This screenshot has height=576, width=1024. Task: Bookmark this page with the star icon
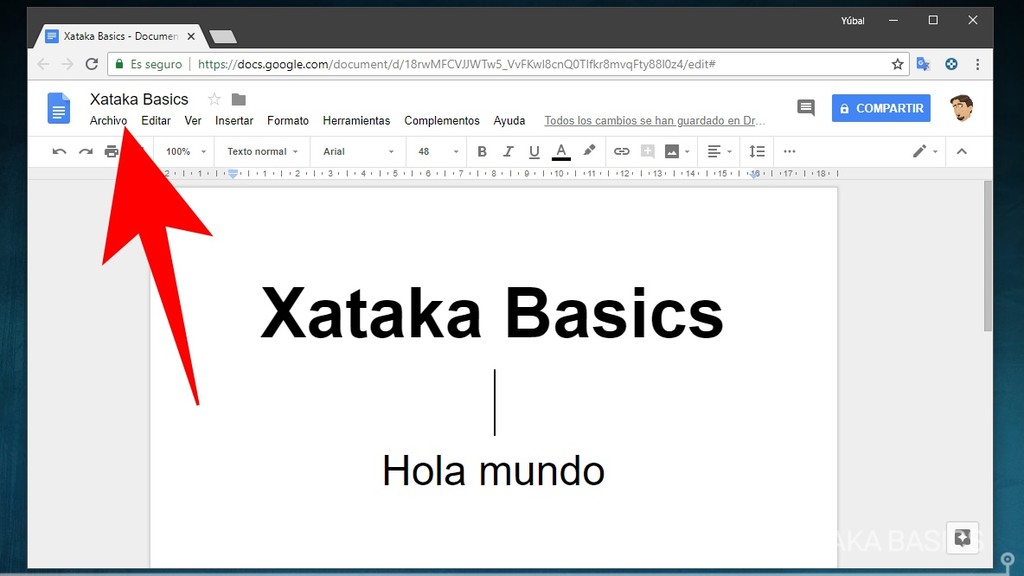pyautogui.click(x=897, y=64)
